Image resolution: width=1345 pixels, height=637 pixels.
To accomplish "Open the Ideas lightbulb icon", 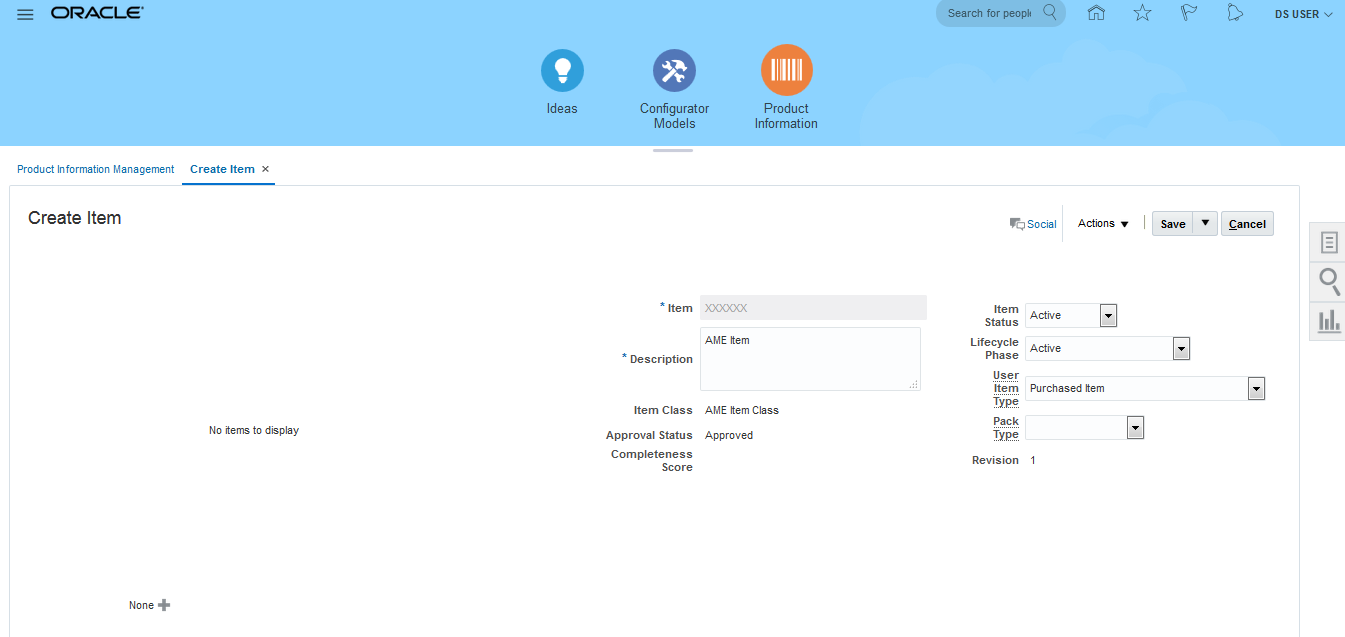I will click(562, 71).
